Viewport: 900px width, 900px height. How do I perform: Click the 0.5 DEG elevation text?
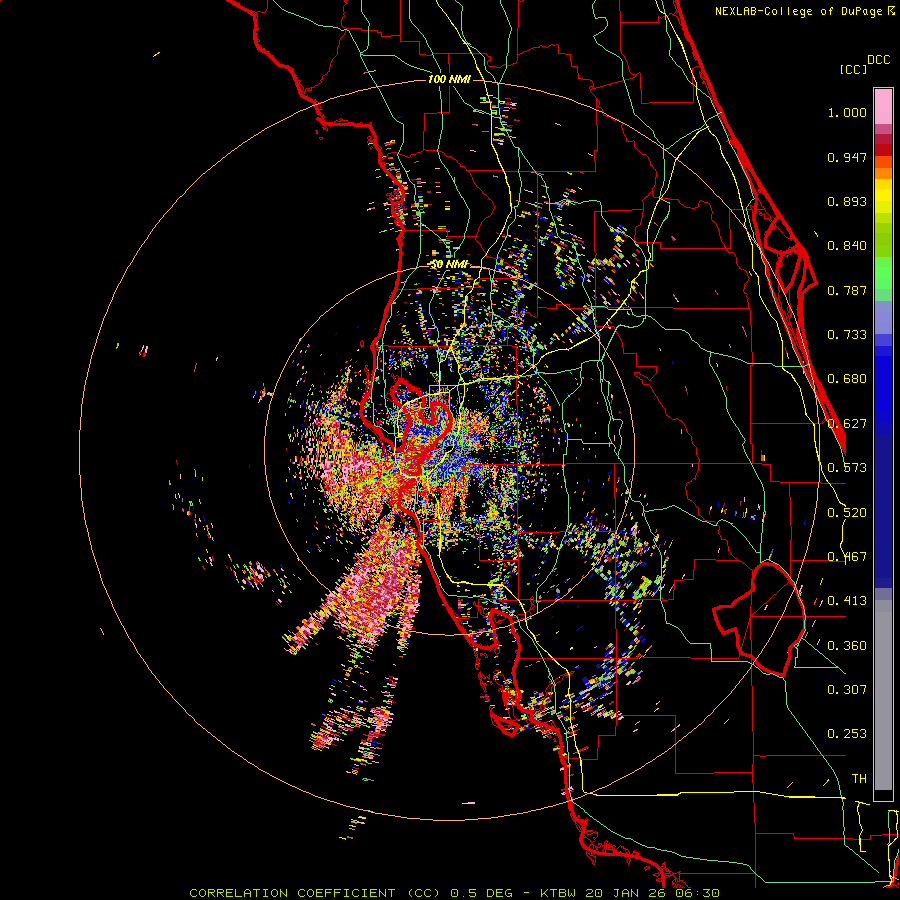click(480, 893)
